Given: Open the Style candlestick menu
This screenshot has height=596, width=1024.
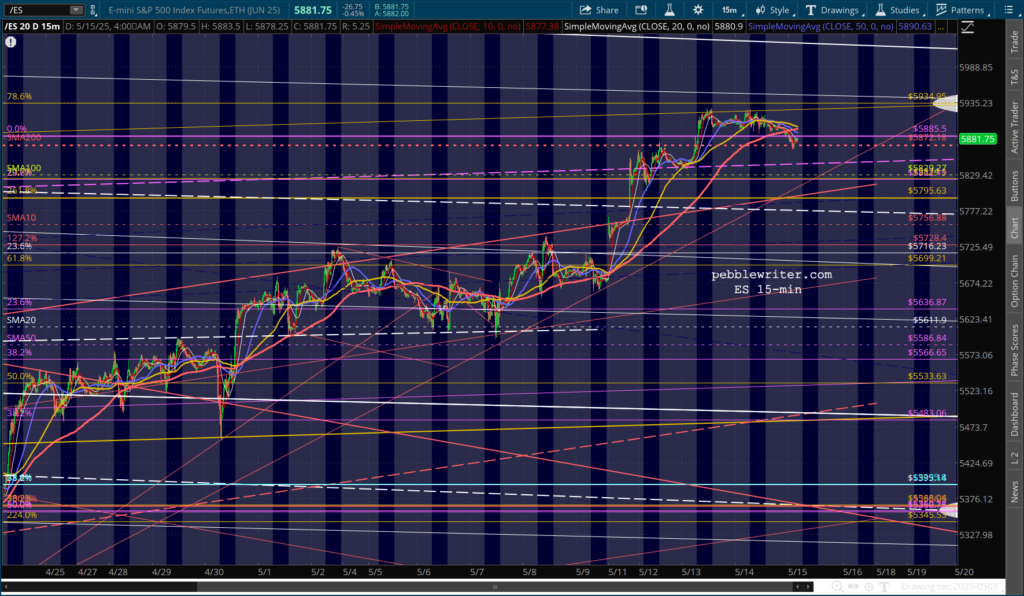Looking at the screenshot, I should click(774, 10).
